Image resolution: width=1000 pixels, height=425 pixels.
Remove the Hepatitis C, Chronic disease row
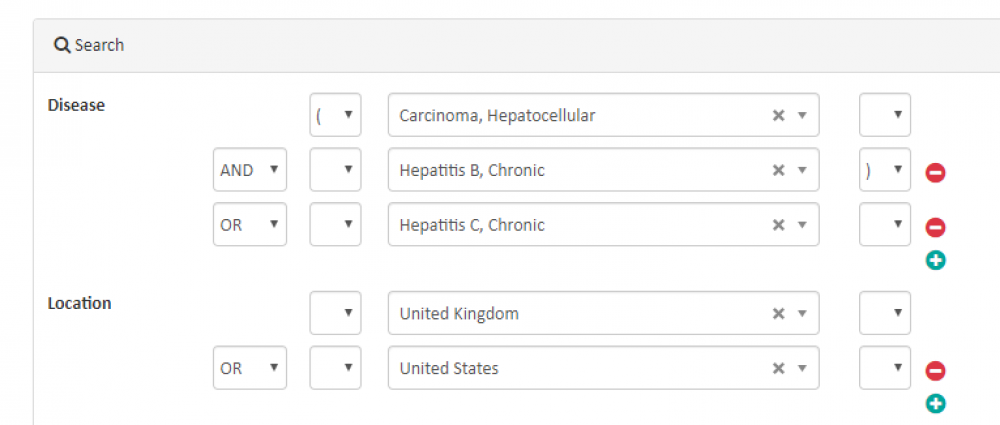click(x=936, y=227)
